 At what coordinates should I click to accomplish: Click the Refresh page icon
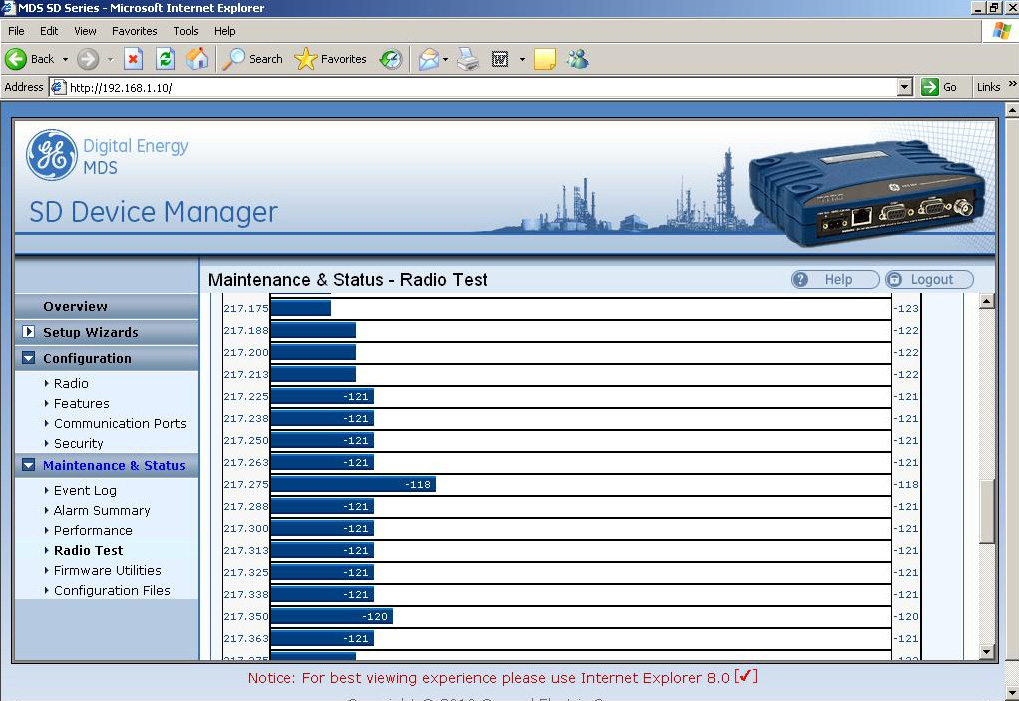pos(165,59)
